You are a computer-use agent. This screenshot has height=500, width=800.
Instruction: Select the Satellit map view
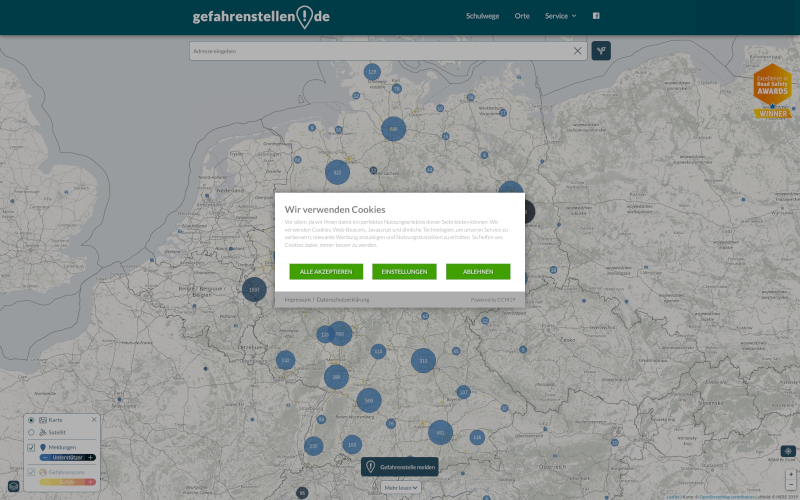click(x=31, y=433)
